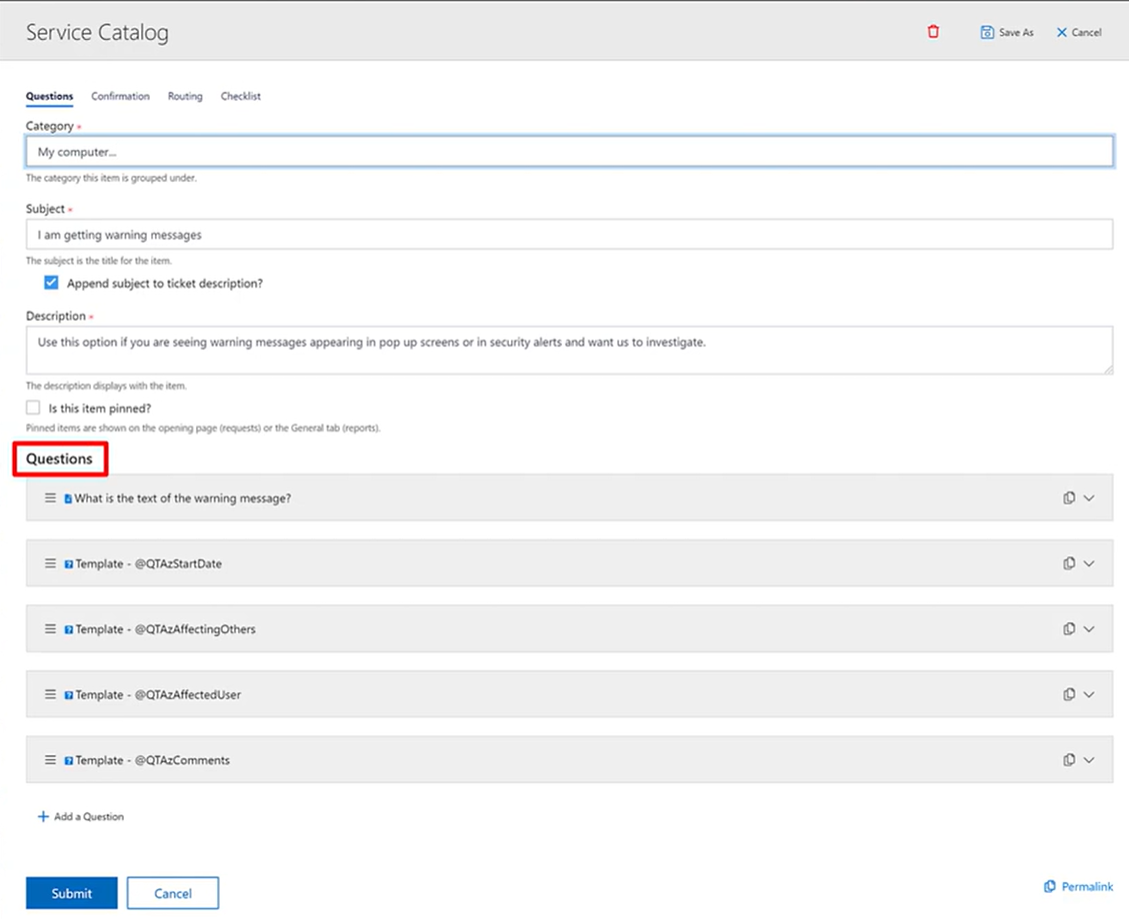
Task: Click the plus icon for Add a Question
Action: [x=43, y=816]
